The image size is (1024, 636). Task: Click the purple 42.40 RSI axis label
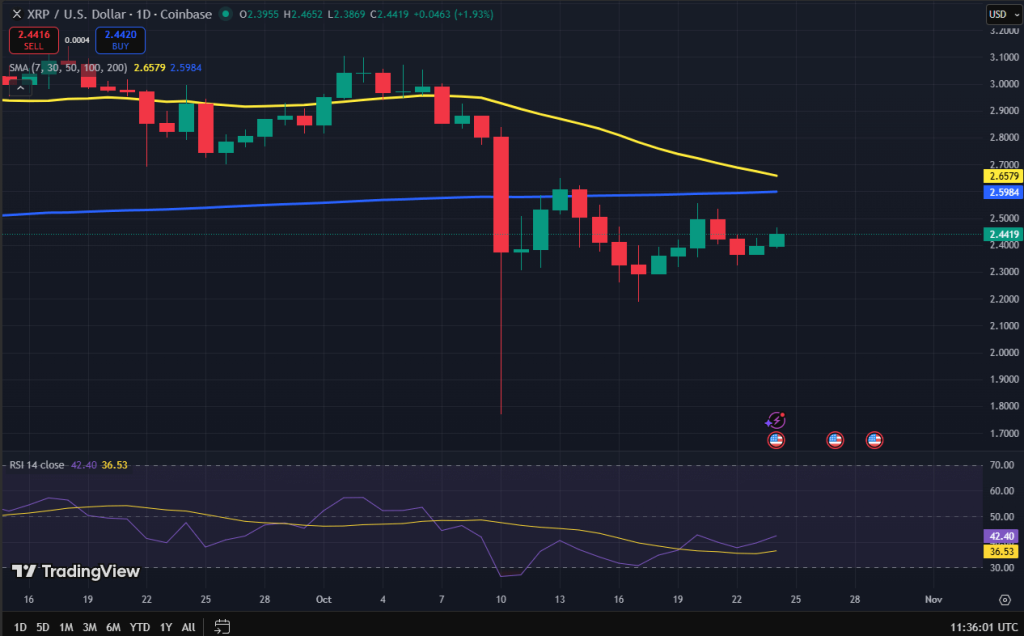[1001, 536]
